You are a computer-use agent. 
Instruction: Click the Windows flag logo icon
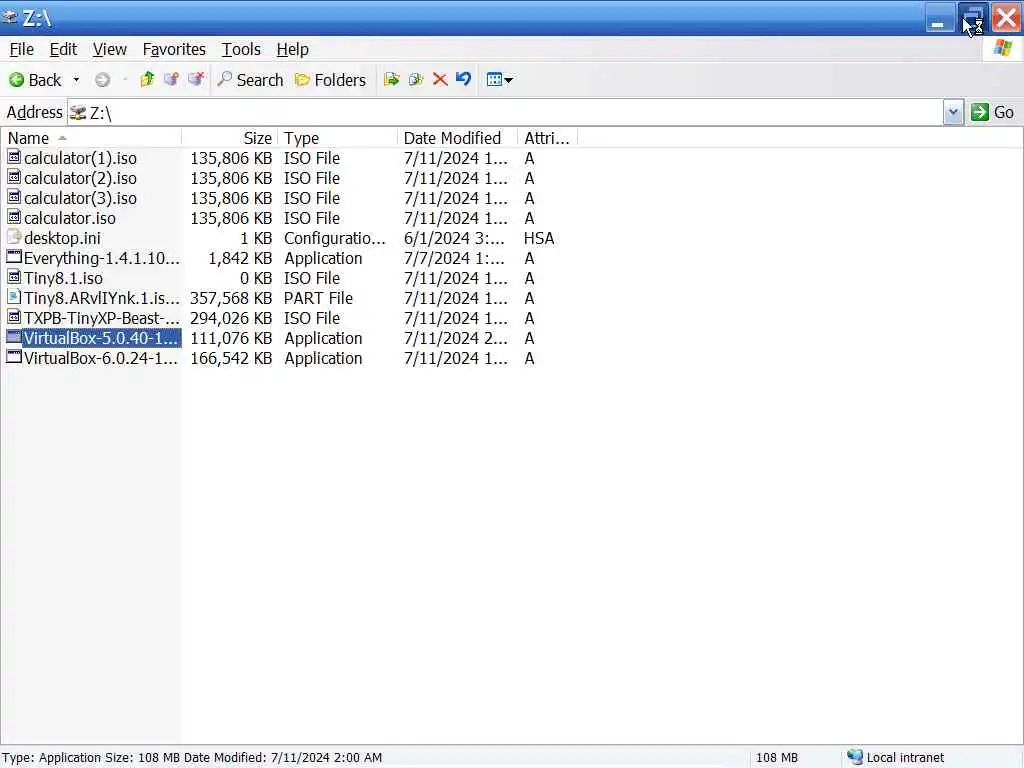[x=1002, y=48]
